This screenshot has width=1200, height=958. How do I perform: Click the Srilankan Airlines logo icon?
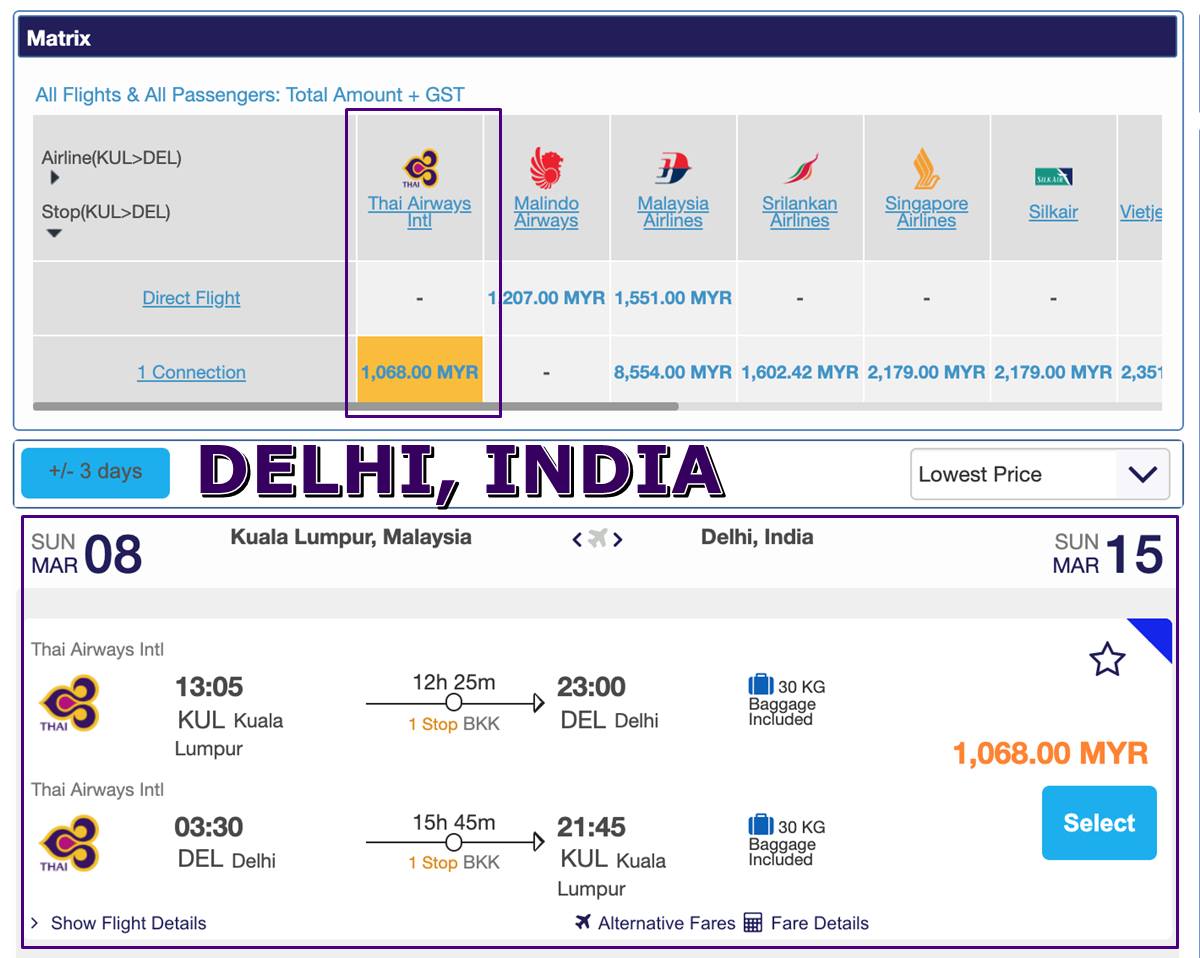(x=800, y=169)
